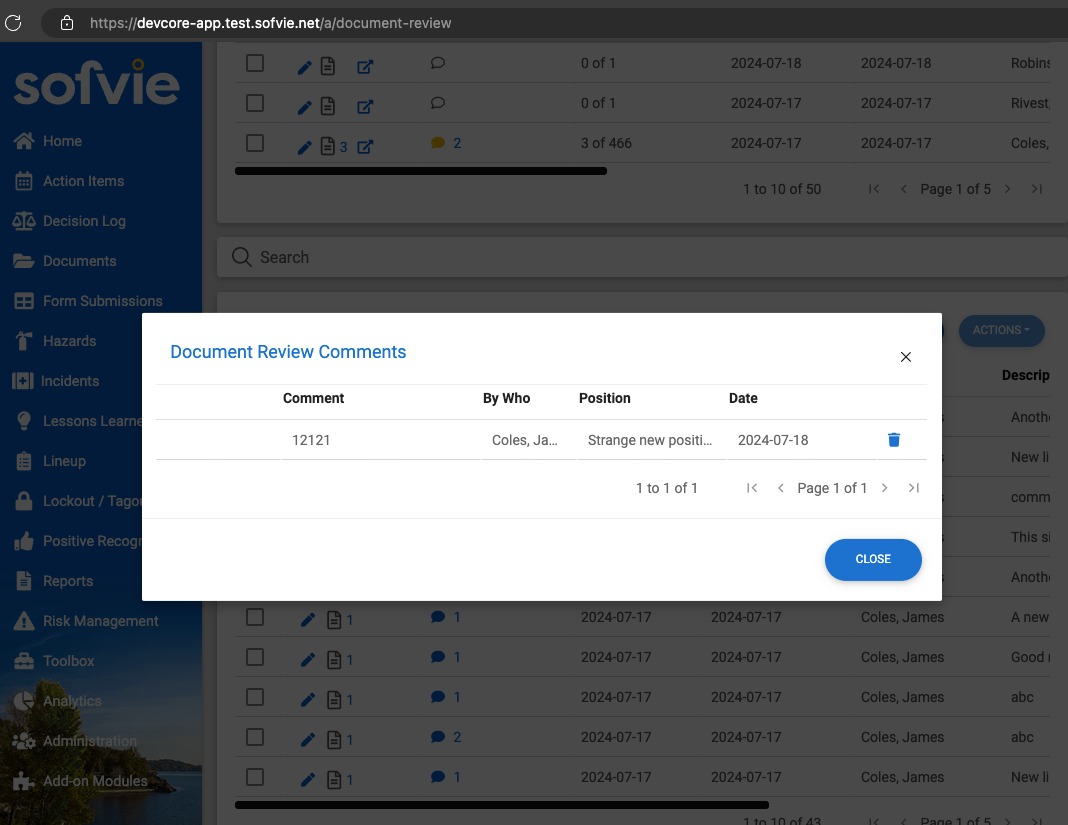Screen dimensions: 1068x825
Task: Tick the checkbox in the abc row with 2 comments
Action: coord(255,737)
